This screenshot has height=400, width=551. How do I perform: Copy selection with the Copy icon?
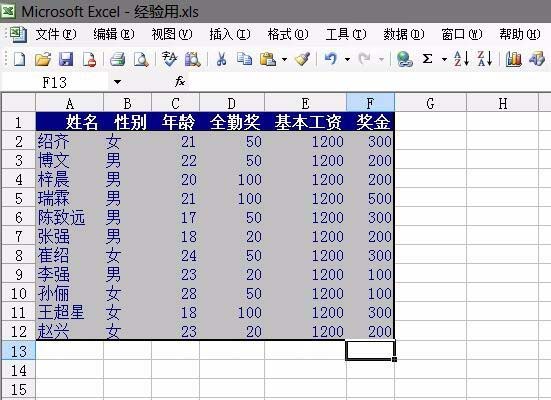[x=244, y=59]
